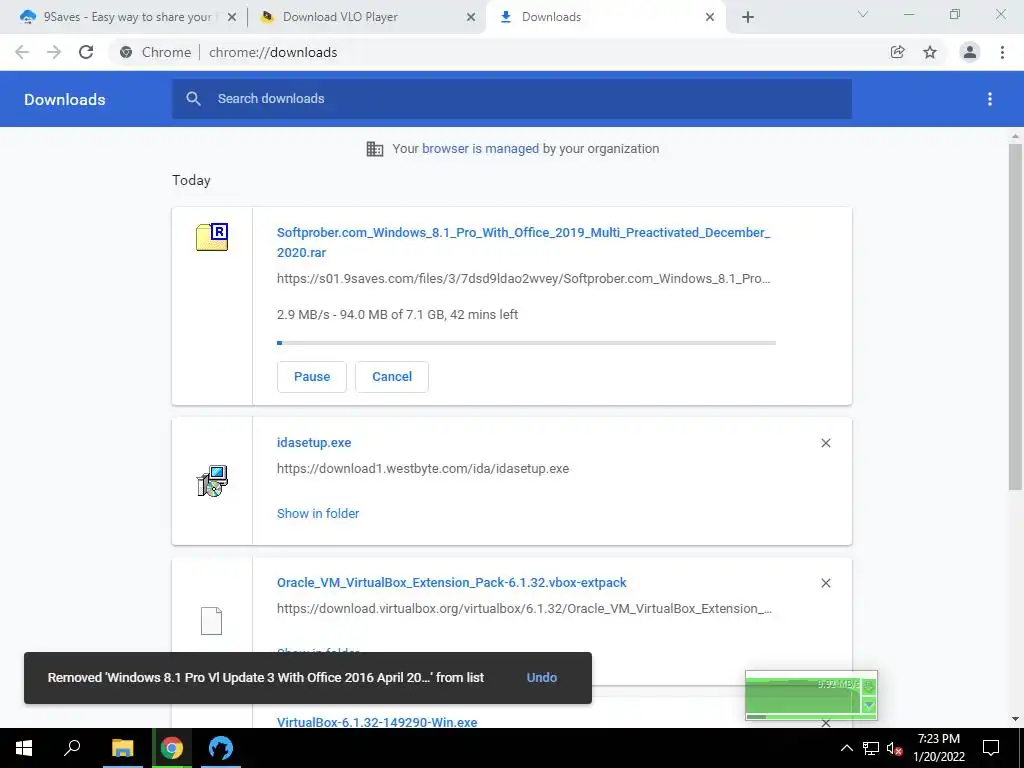
Task: Open Oracle VM VirtualBox Extension Pack link
Action: [x=451, y=583]
